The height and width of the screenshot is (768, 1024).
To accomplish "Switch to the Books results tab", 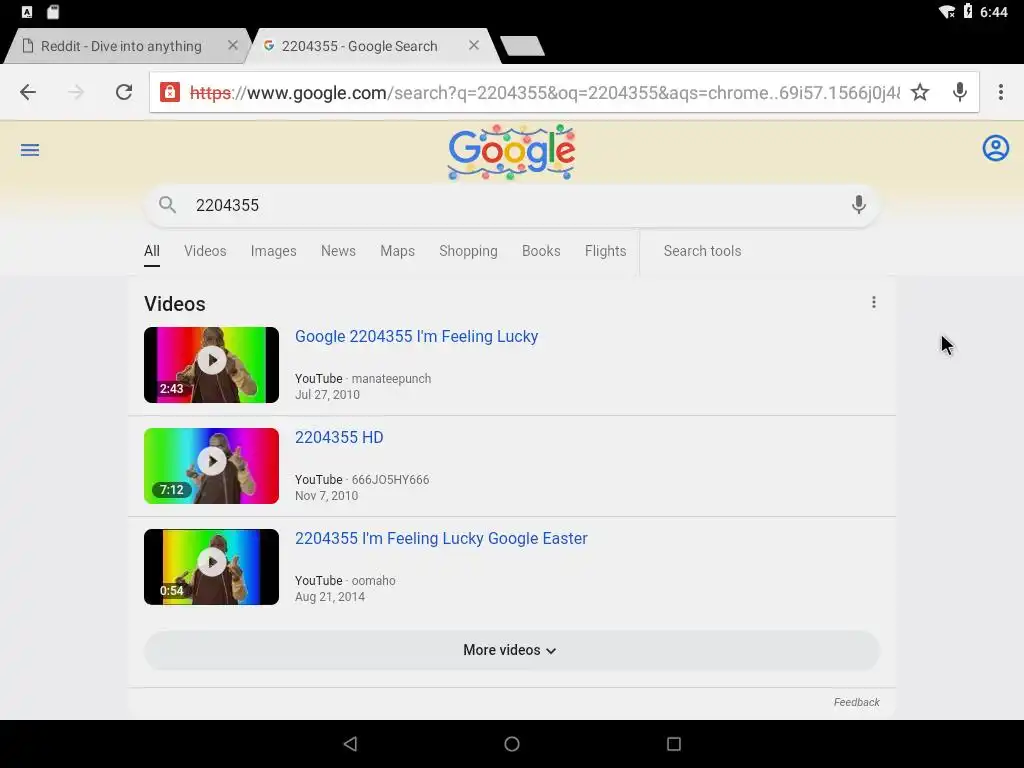I will click(x=541, y=251).
